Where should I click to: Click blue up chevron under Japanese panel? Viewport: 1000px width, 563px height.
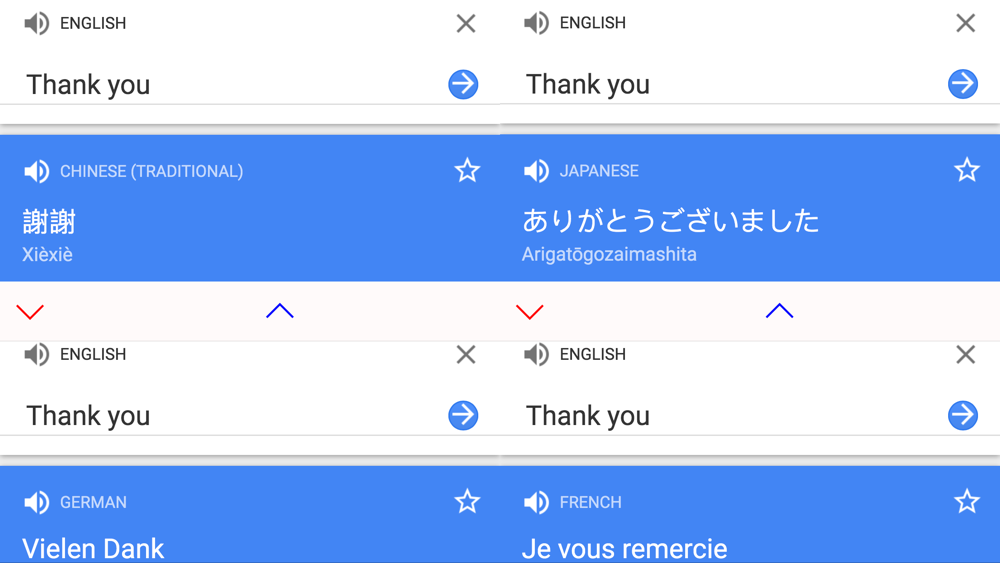click(x=779, y=311)
